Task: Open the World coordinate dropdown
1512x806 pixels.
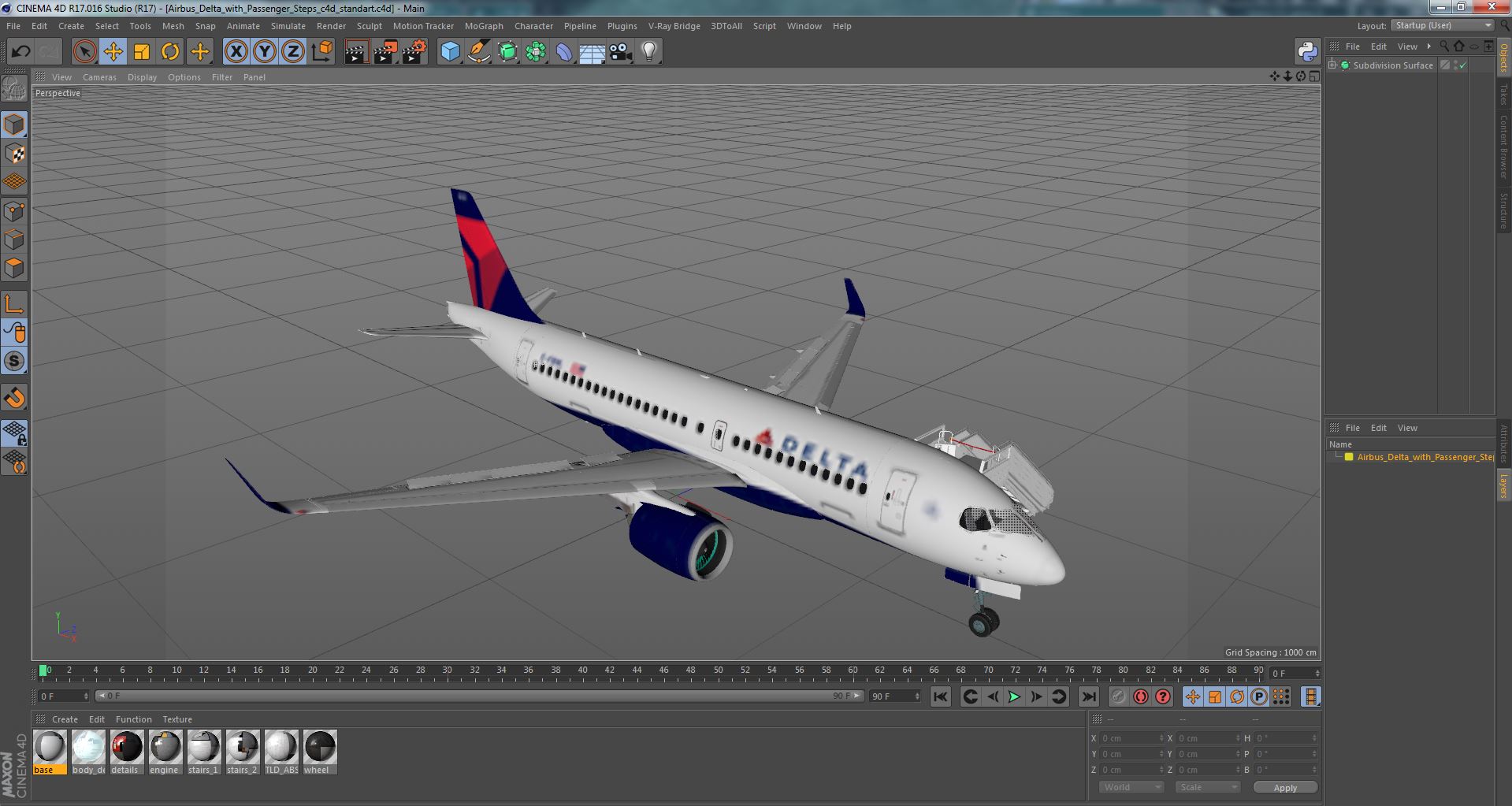Action: 1131,787
